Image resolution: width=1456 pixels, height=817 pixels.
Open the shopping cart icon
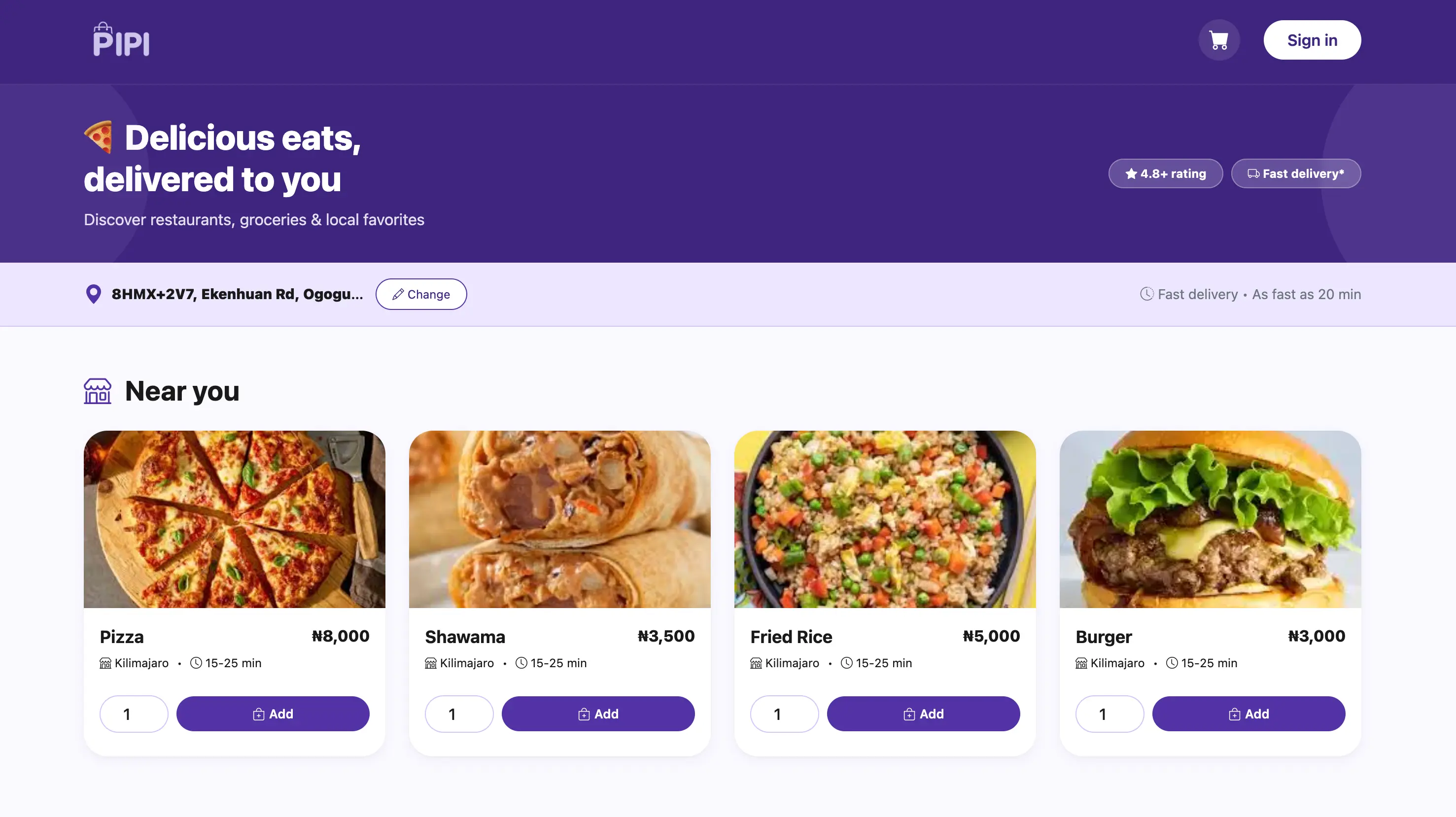(x=1218, y=39)
